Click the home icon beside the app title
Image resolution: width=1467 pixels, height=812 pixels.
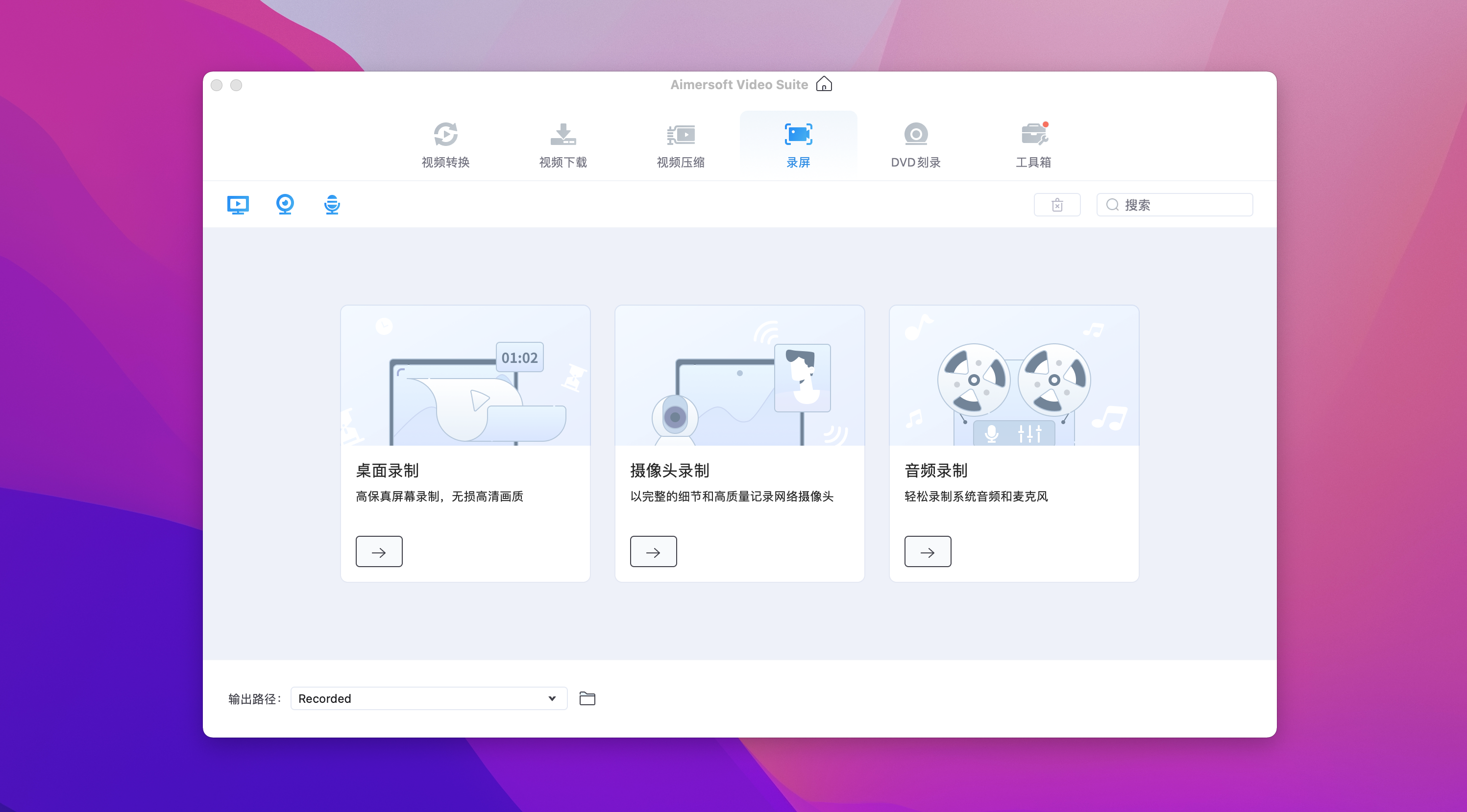point(824,84)
